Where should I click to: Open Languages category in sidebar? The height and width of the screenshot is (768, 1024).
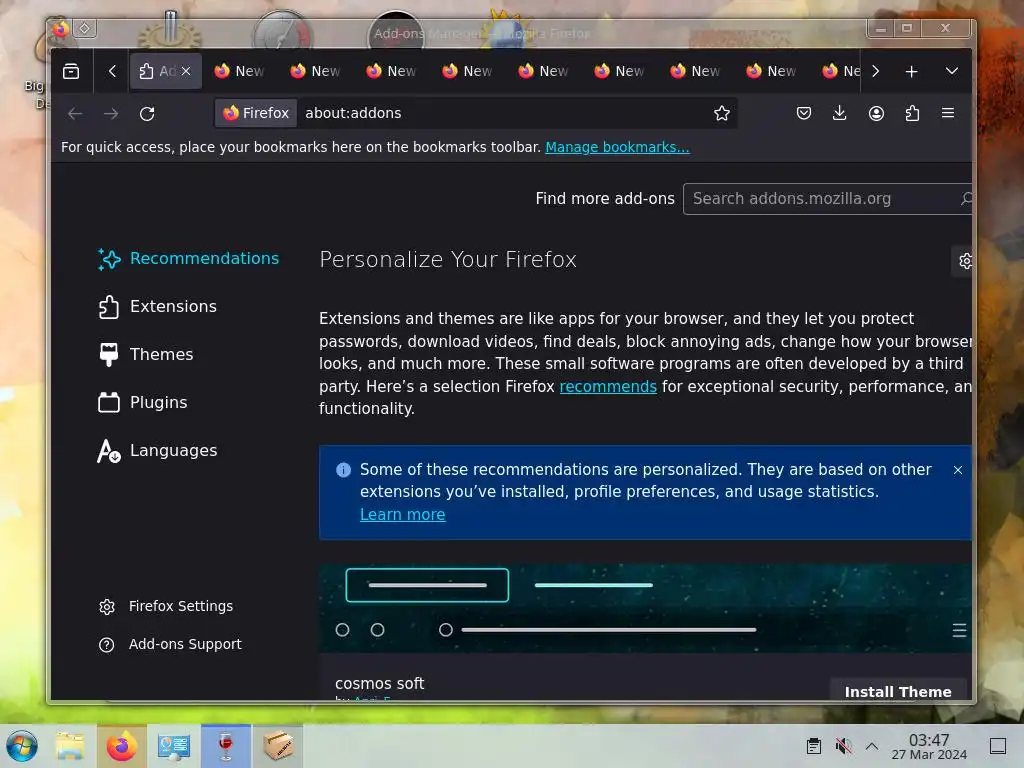[x=158, y=451]
